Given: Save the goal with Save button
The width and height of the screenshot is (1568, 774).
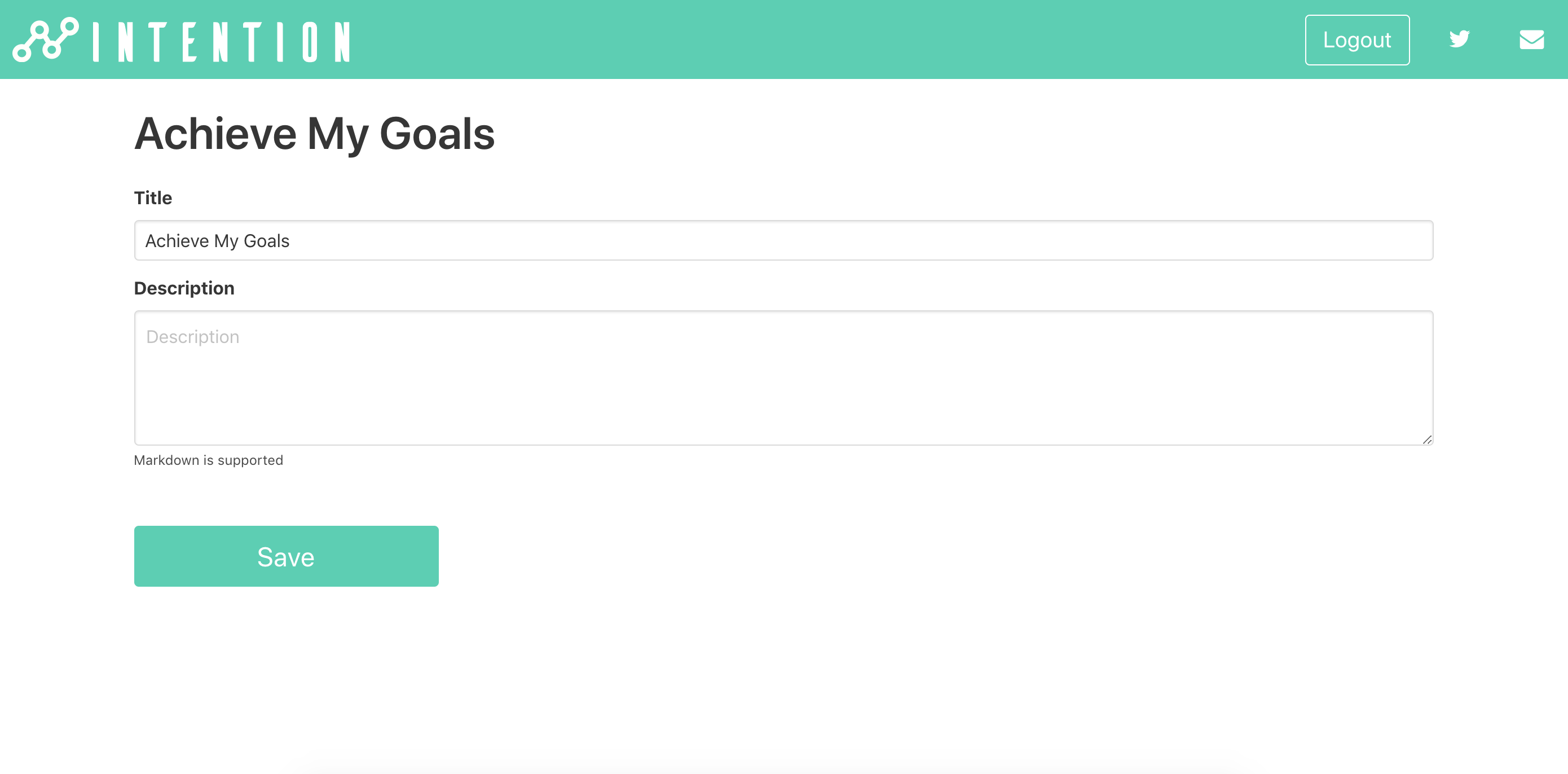Looking at the screenshot, I should [286, 556].
